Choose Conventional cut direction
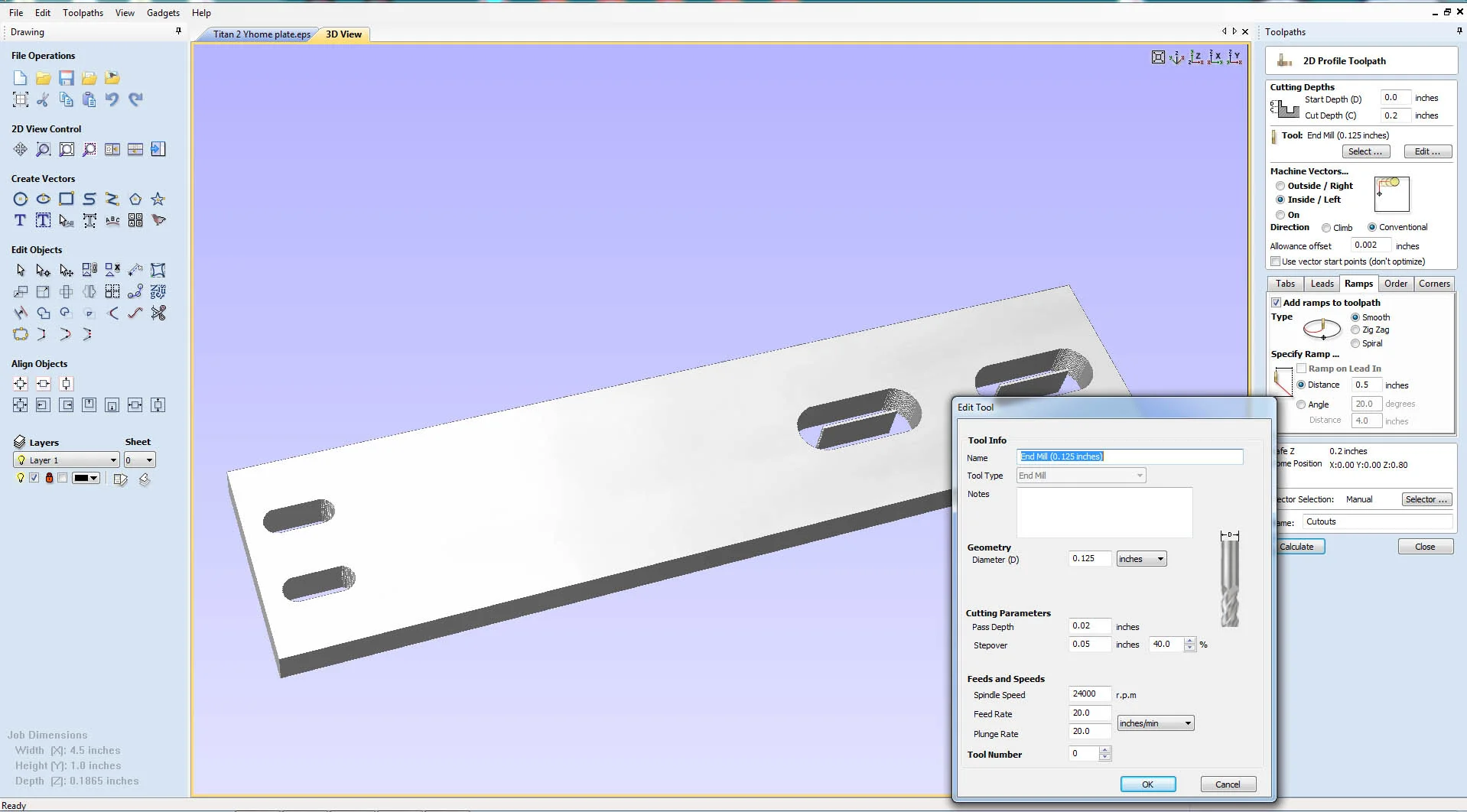Screen dimensions: 1467x812 tap(1372, 227)
